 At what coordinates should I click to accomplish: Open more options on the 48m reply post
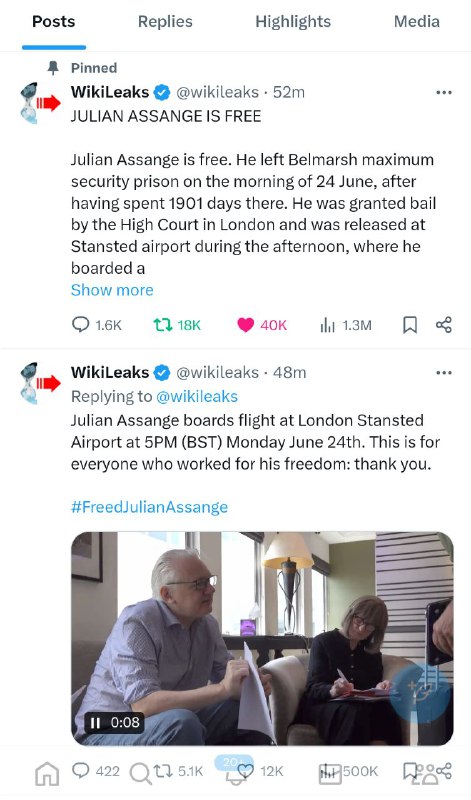point(443,372)
